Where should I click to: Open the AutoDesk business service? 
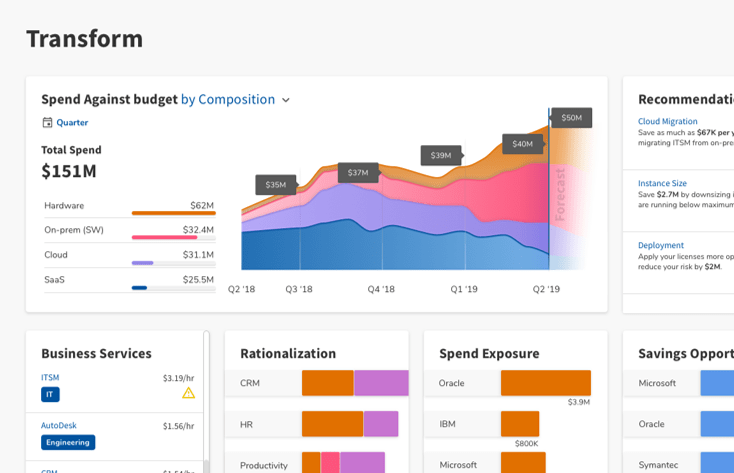pos(58,425)
